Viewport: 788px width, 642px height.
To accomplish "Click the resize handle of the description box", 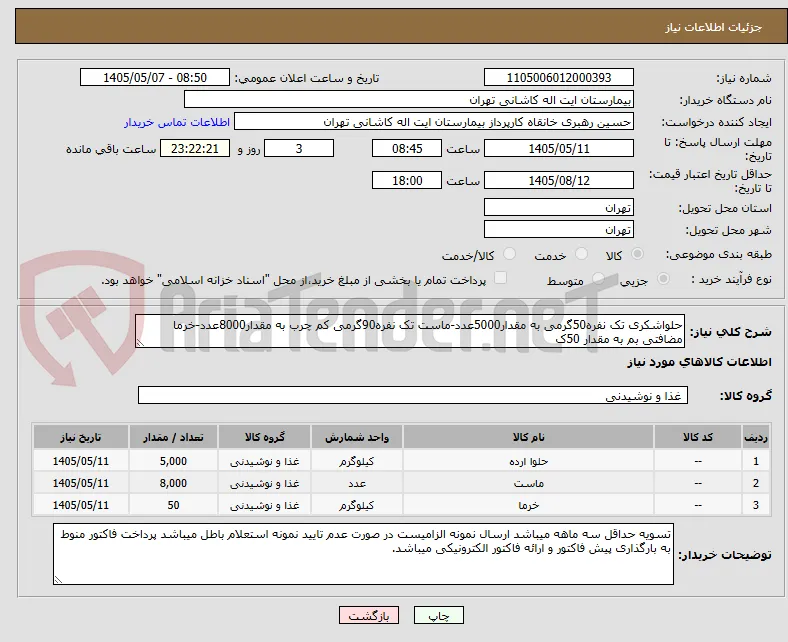I will point(140,343).
